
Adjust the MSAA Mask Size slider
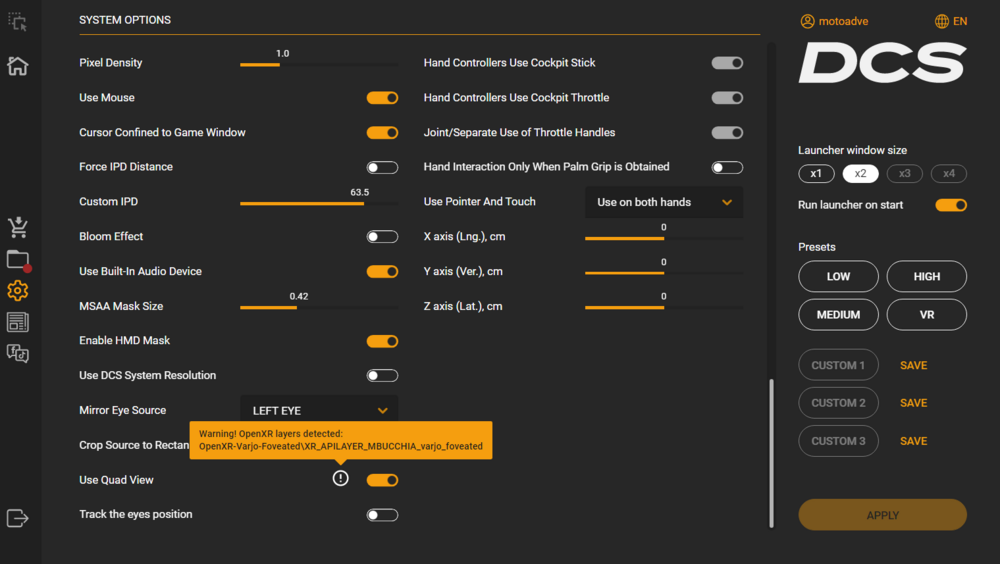coord(319,308)
